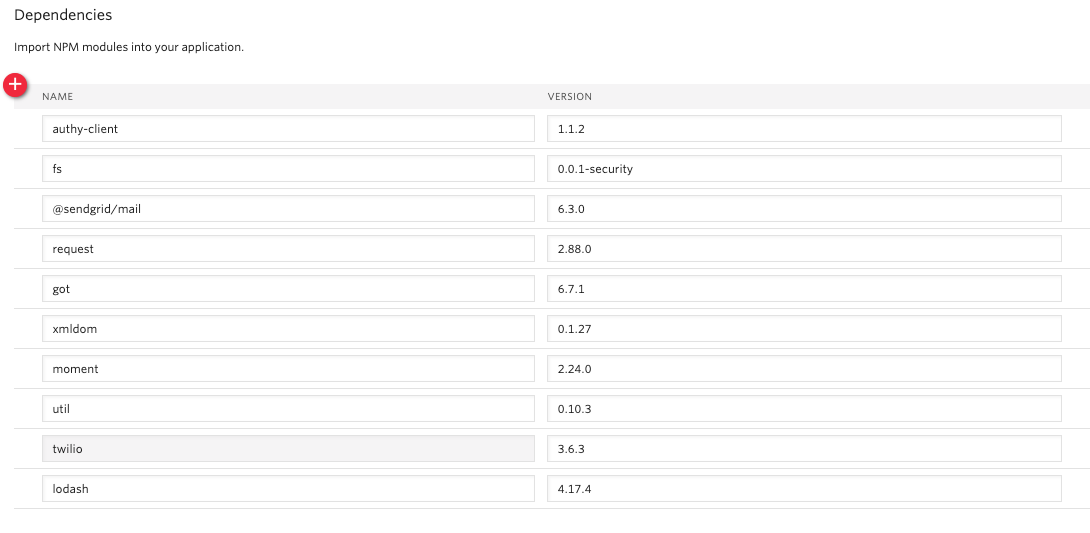1090x533 pixels.
Task: Select the authy-client name field
Action: coord(288,129)
